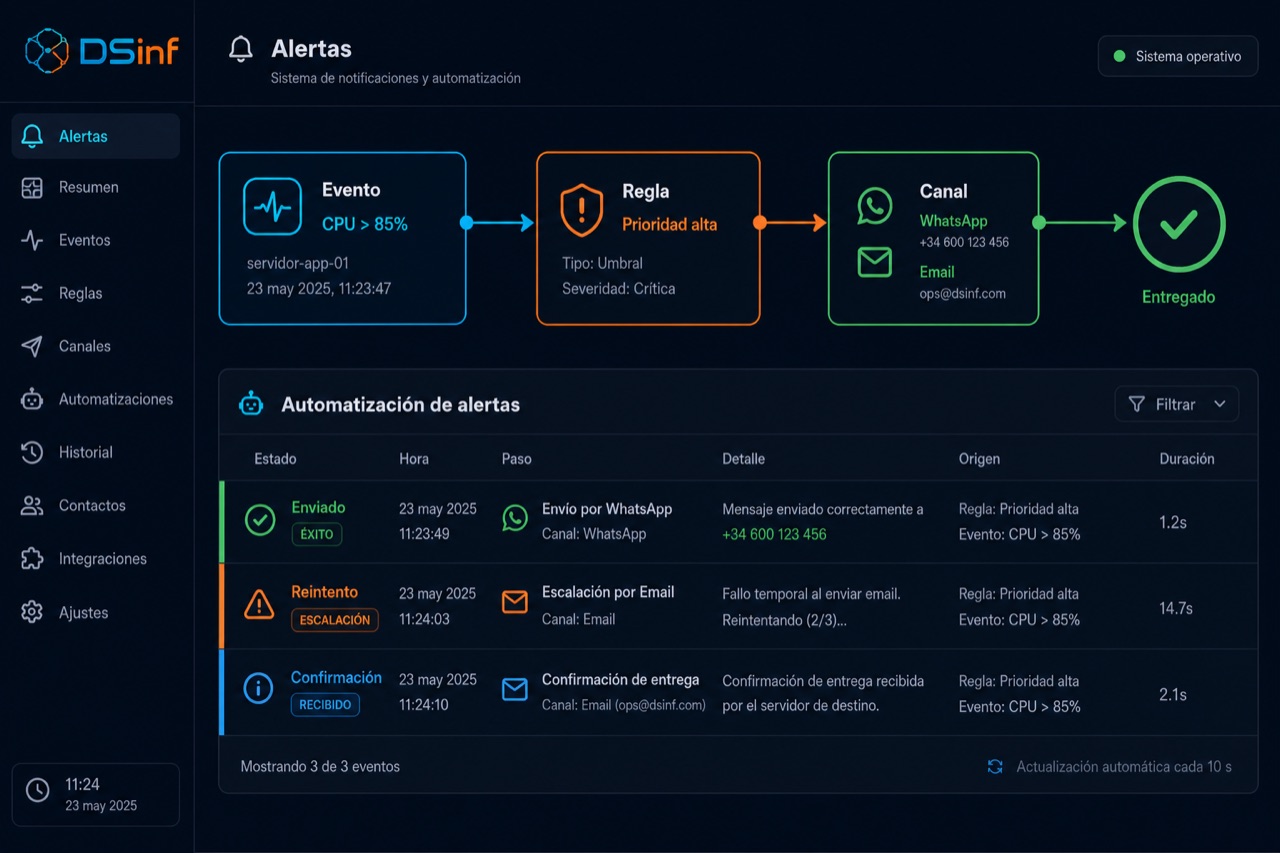Click the Automatizaciones robot icon in sidebar

[32, 399]
